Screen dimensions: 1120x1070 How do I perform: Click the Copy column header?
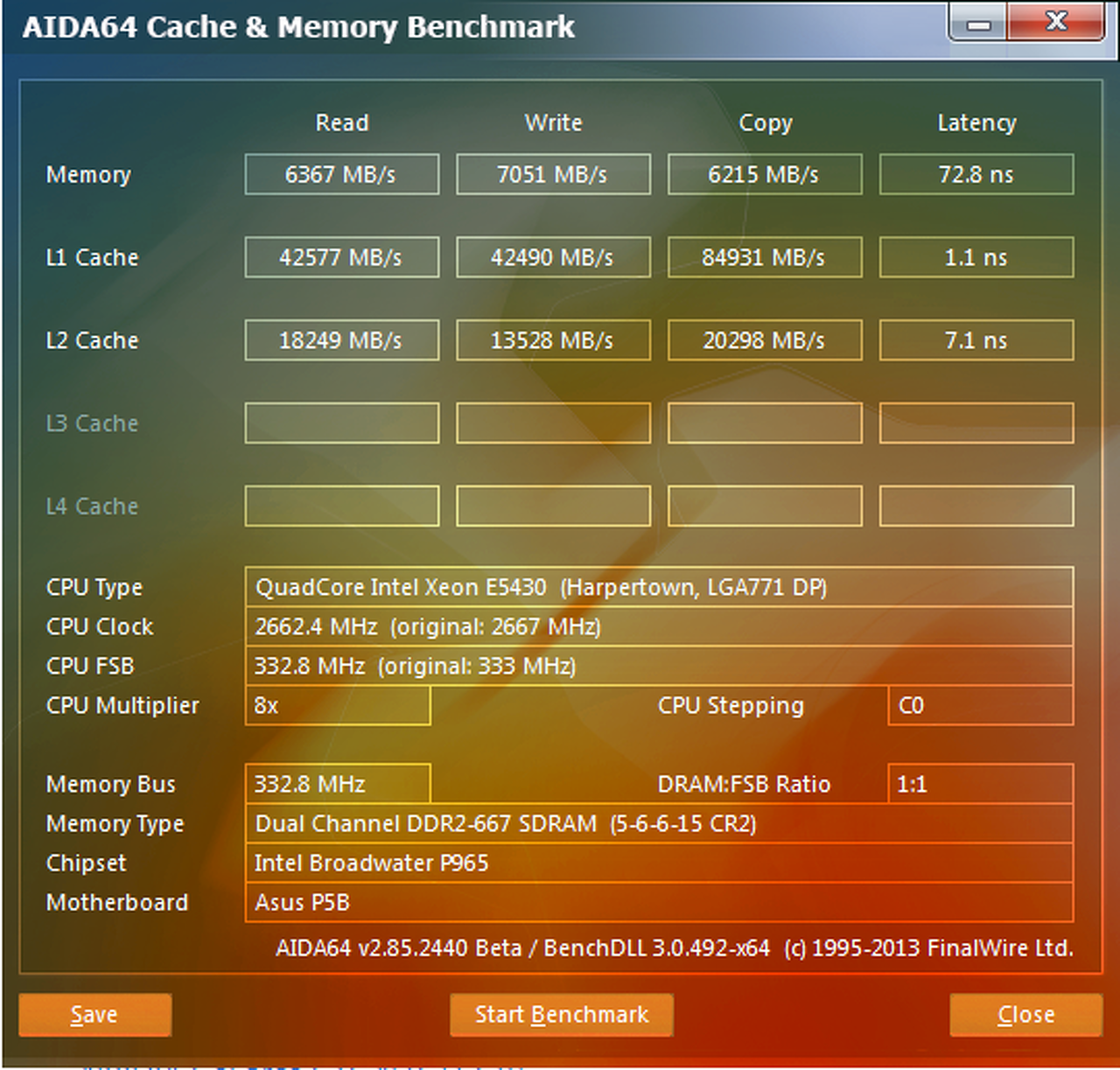pos(766,123)
